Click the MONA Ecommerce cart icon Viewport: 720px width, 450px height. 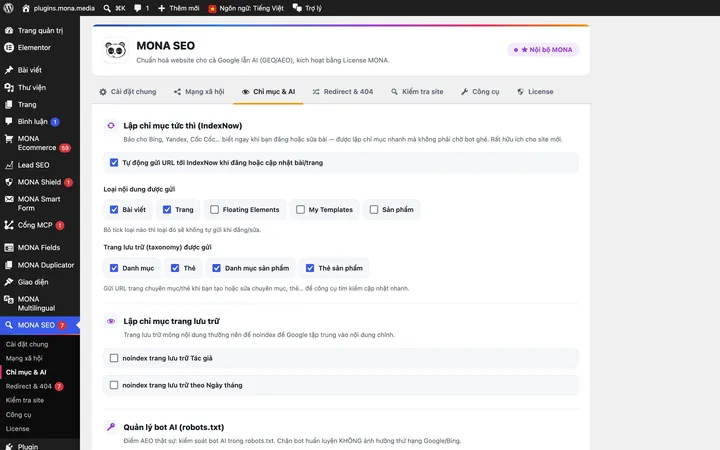pos(9,139)
